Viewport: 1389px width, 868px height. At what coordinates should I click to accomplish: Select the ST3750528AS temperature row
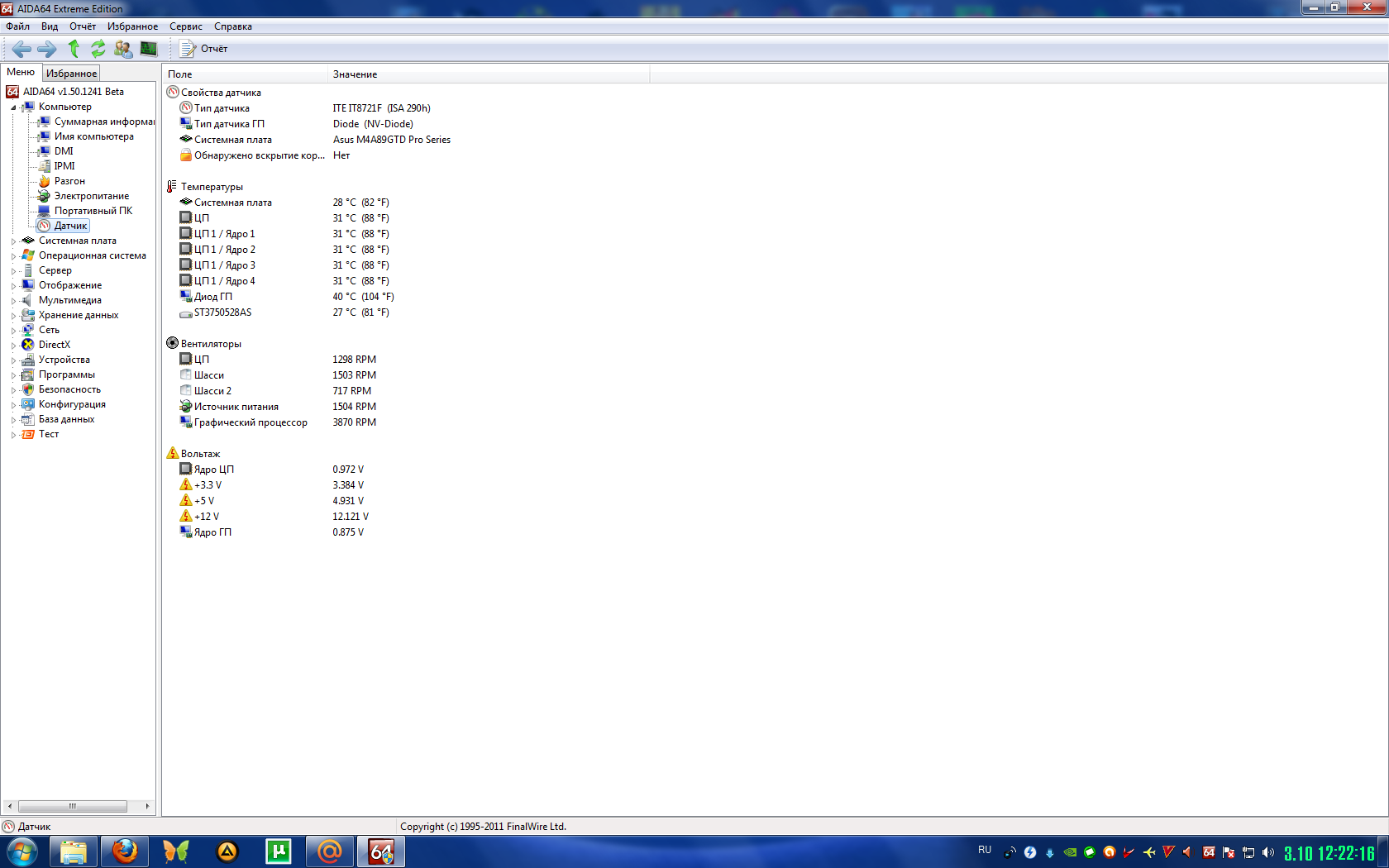click(x=284, y=312)
